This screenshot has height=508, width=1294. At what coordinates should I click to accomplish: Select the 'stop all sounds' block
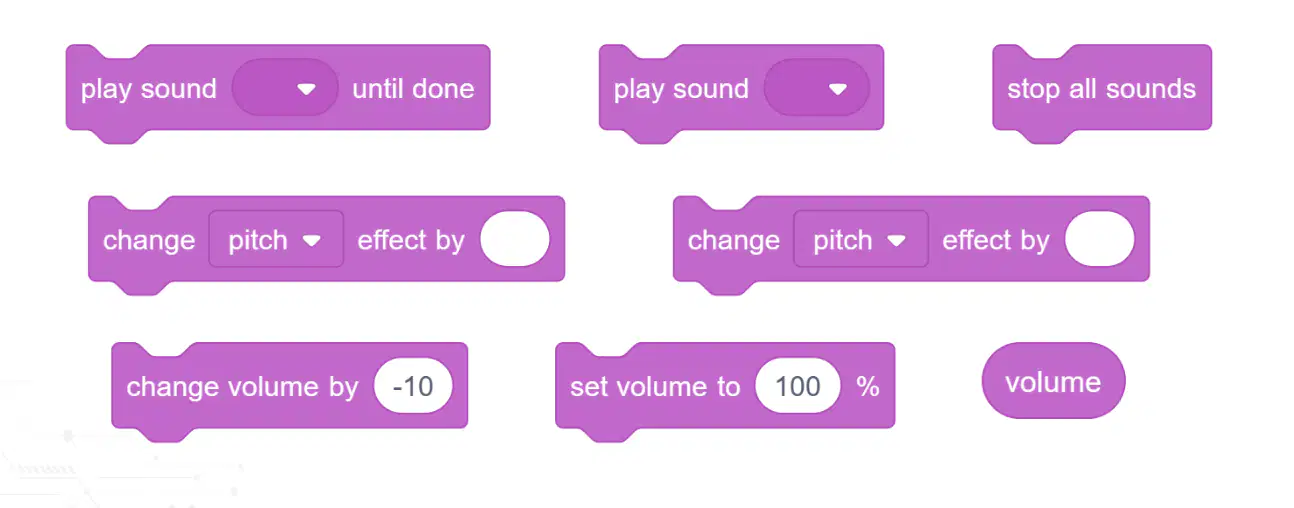tap(1101, 89)
